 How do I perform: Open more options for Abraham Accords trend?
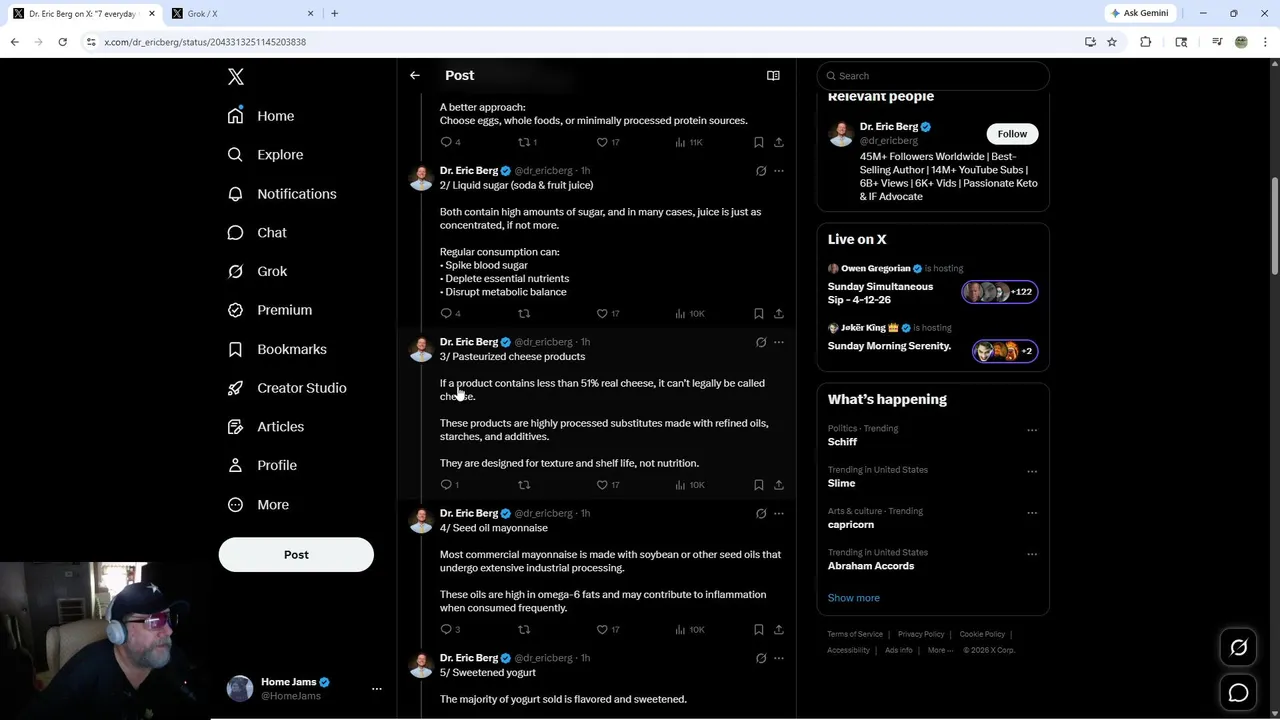tap(1032, 554)
